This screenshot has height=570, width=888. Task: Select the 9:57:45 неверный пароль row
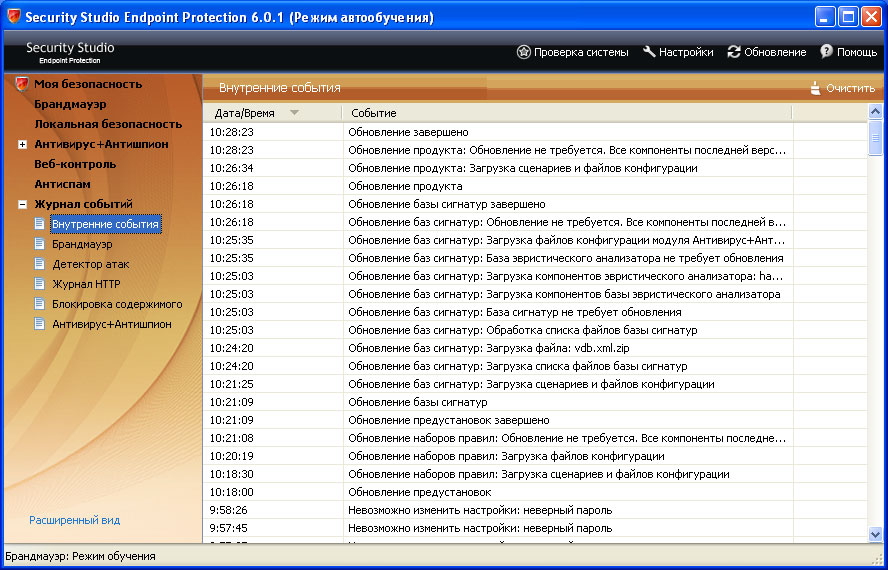535,528
